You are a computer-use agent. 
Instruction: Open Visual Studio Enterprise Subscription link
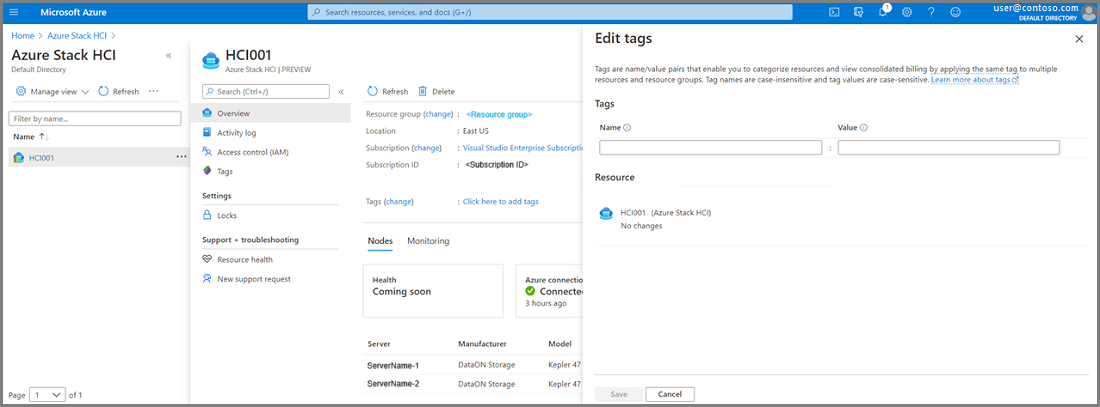[522, 148]
